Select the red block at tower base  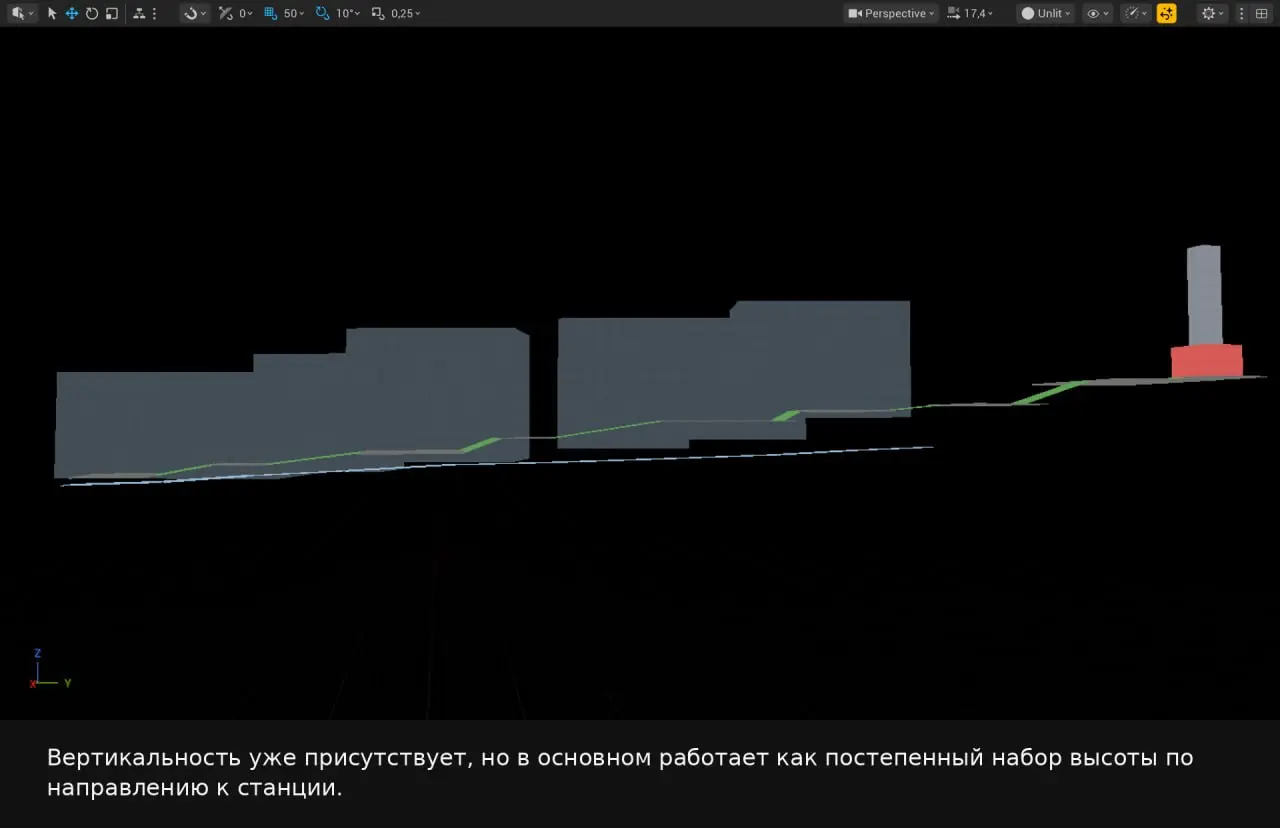[x=1207, y=361]
